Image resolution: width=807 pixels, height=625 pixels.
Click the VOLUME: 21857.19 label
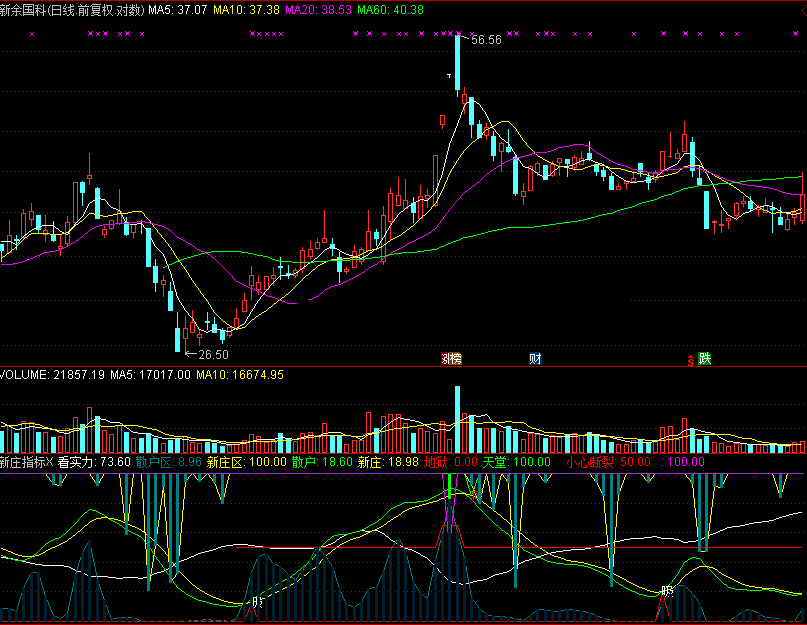52,375
